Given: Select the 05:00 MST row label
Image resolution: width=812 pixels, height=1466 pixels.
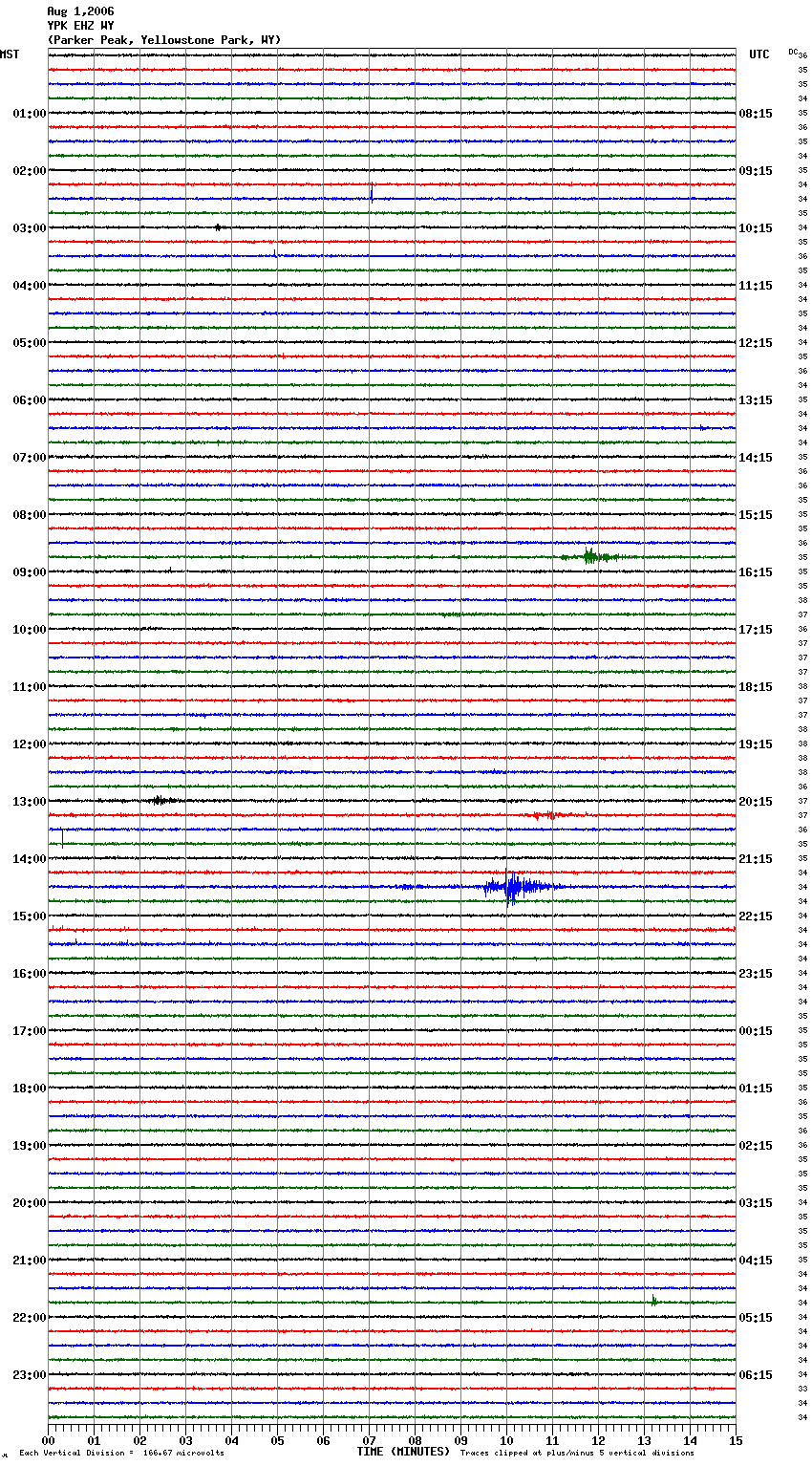Looking at the screenshot, I should click(x=30, y=343).
